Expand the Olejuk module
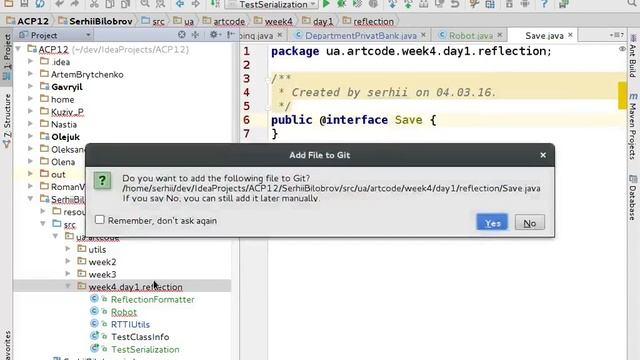 point(30,136)
